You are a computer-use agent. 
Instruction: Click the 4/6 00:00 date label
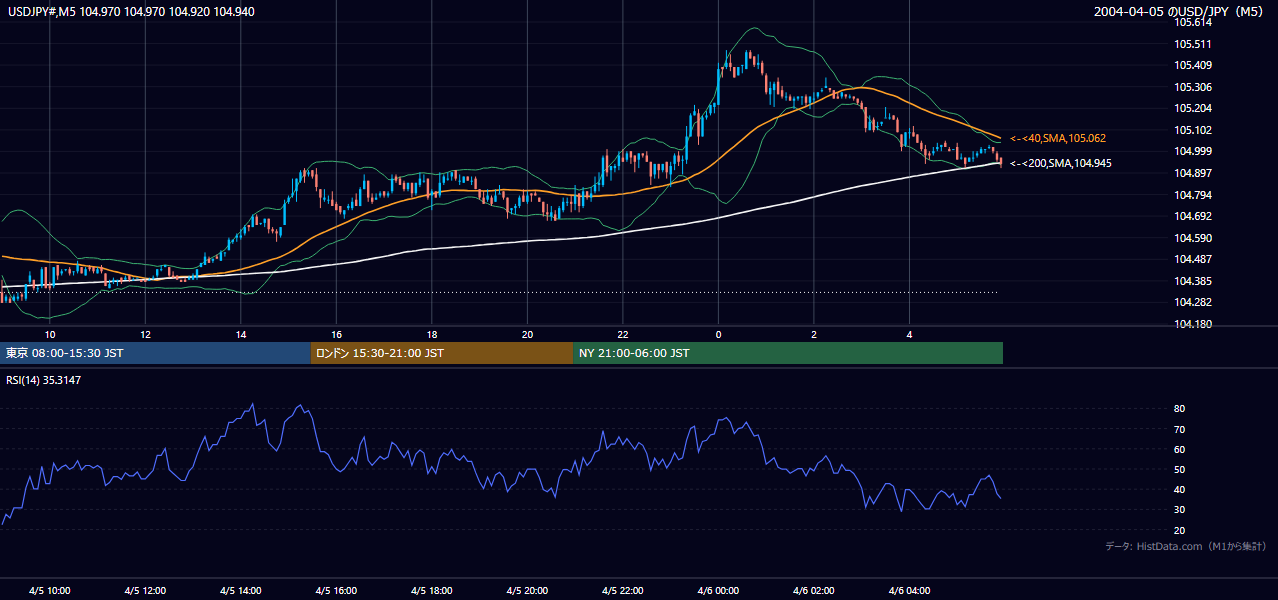click(718, 591)
